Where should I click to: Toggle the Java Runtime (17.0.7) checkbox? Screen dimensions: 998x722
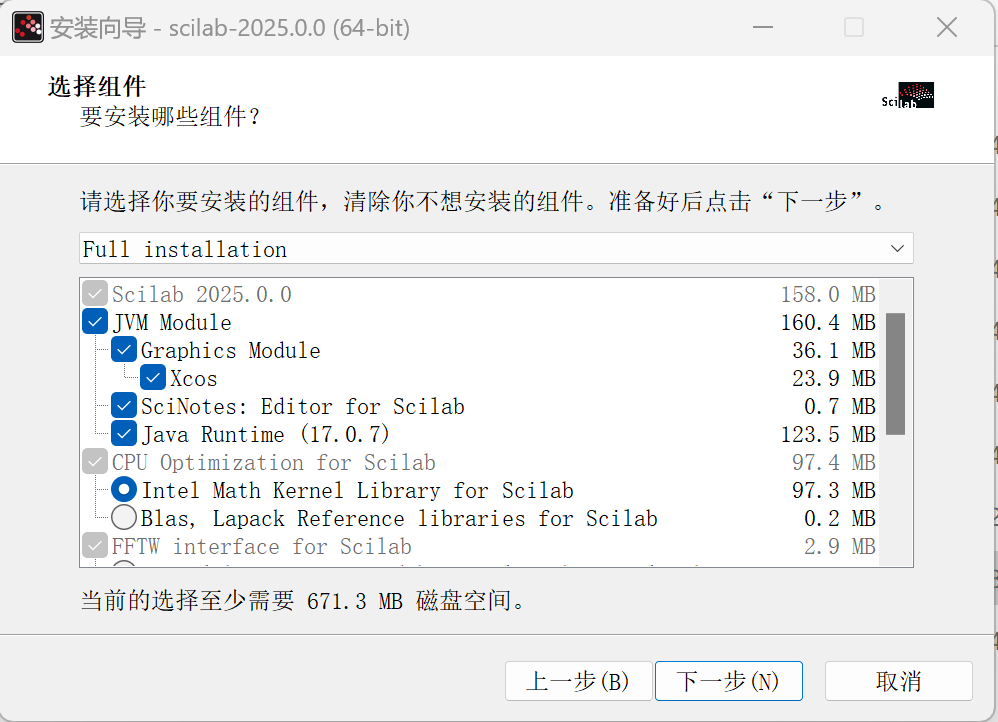(123, 433)
